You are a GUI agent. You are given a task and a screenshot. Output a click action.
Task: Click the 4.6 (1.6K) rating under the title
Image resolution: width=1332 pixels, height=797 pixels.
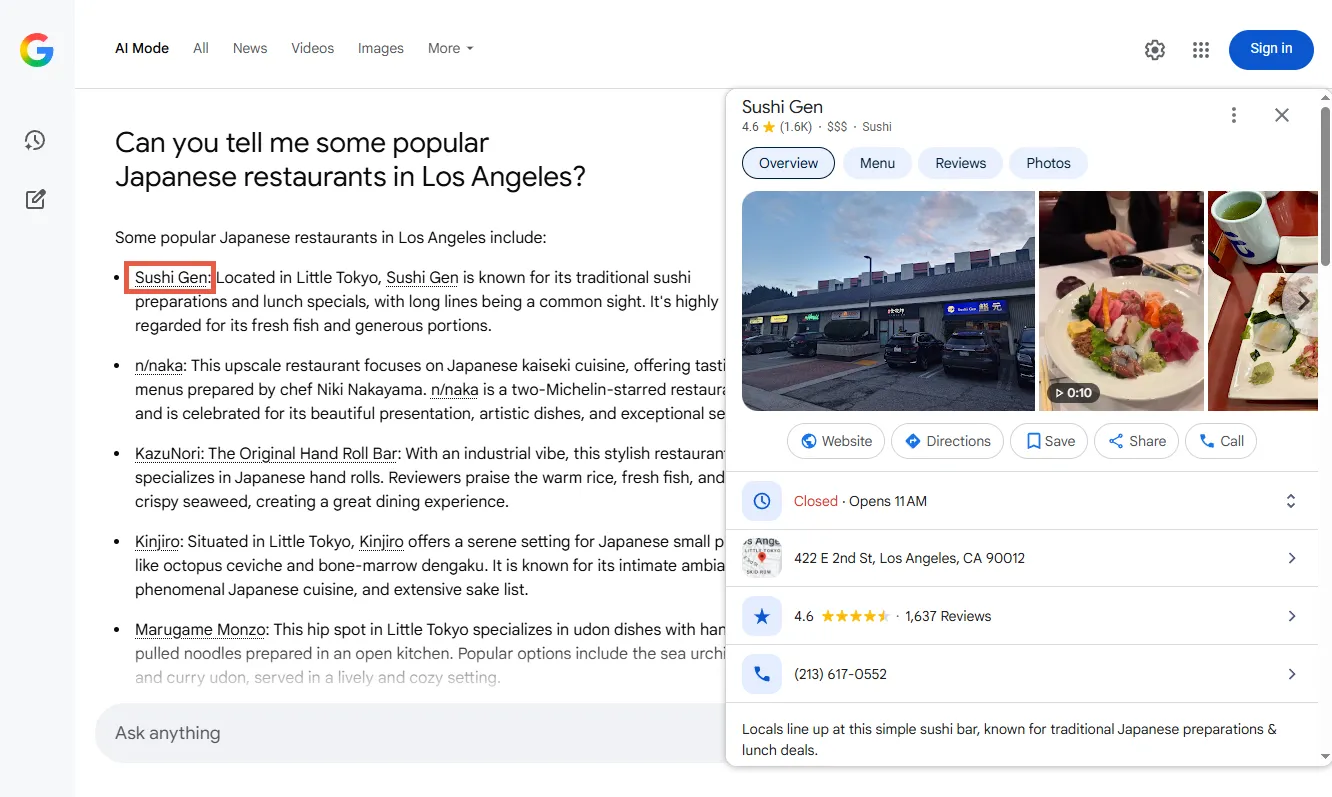[x=779, y=127]
